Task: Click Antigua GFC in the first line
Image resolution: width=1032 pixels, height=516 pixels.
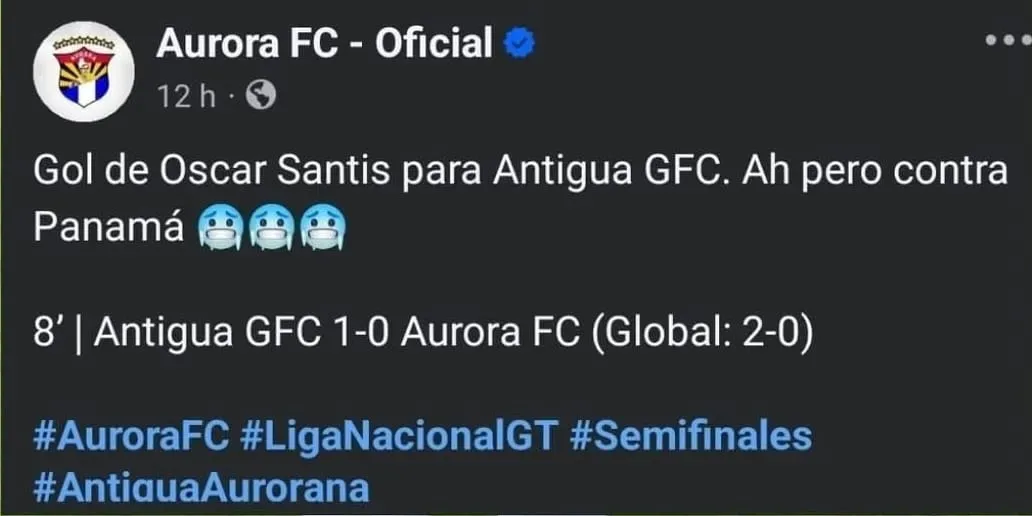Action: (606, 171)
